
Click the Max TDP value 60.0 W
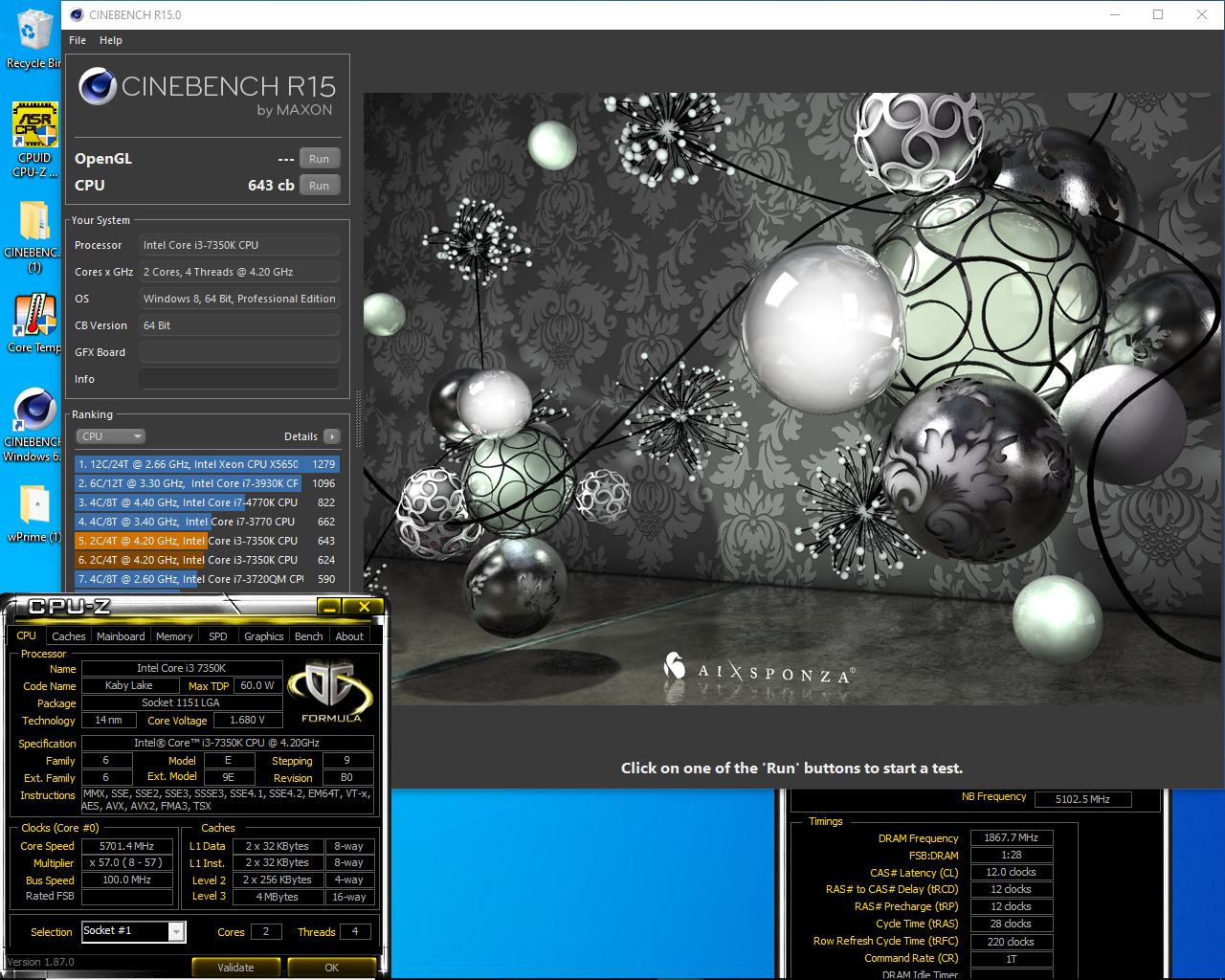257,685
